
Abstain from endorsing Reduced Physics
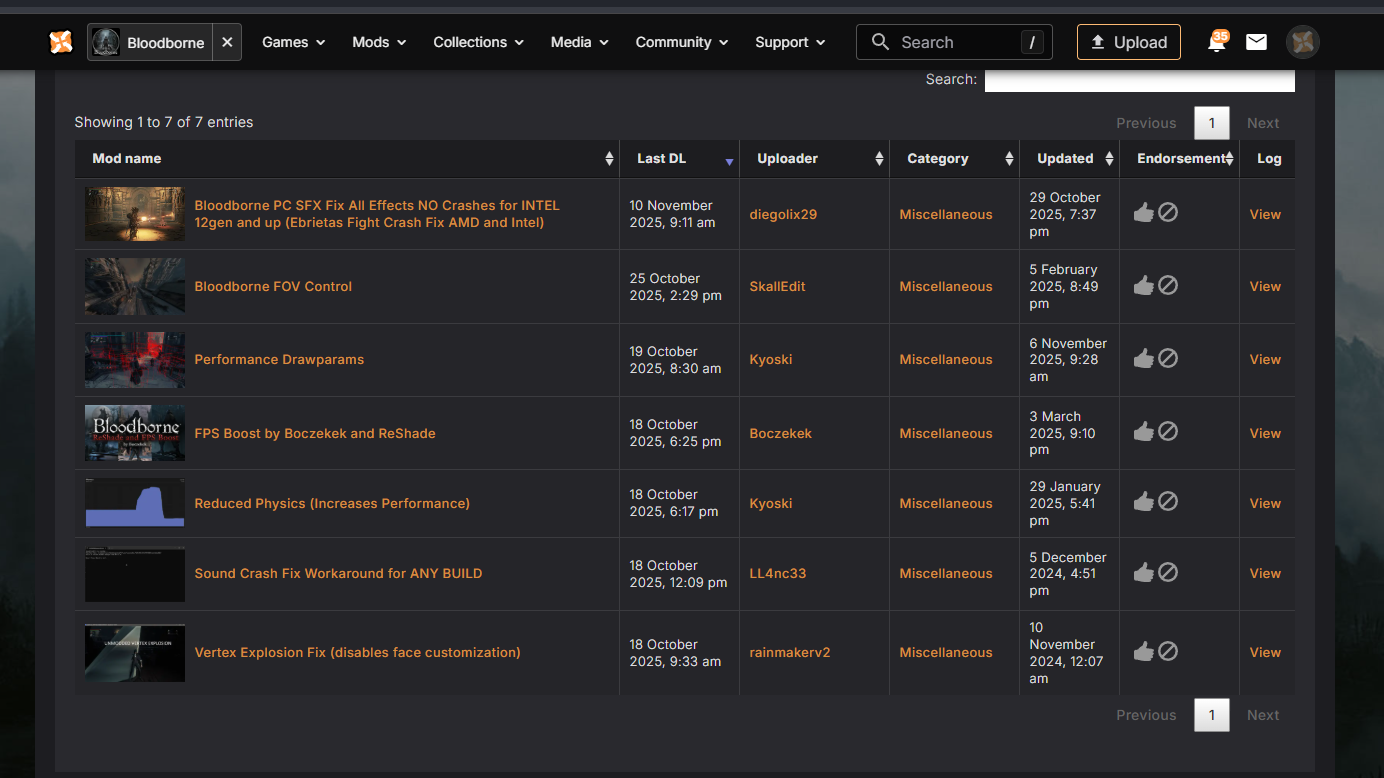1168,502
